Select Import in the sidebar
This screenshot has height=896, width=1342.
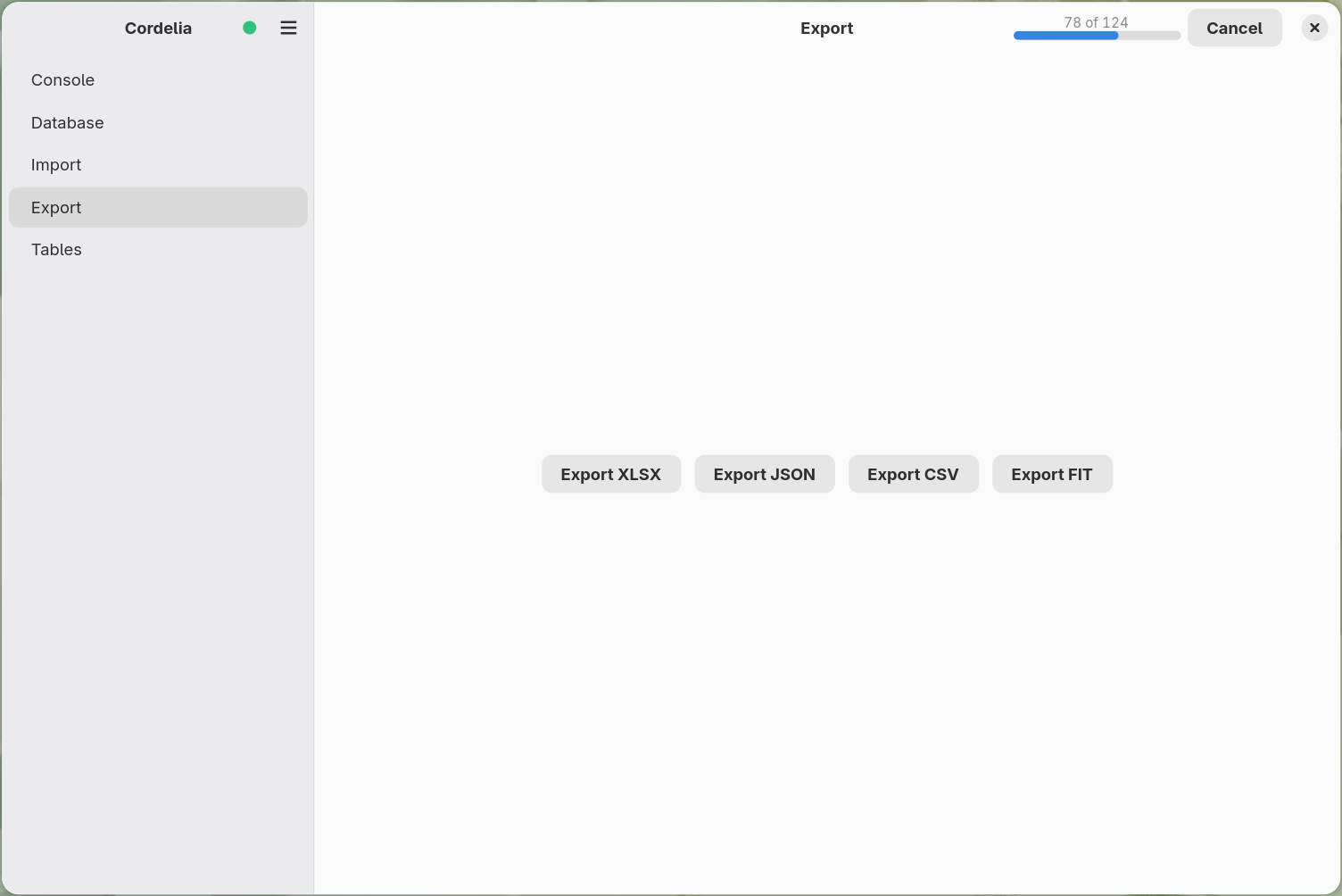[158, 165]
